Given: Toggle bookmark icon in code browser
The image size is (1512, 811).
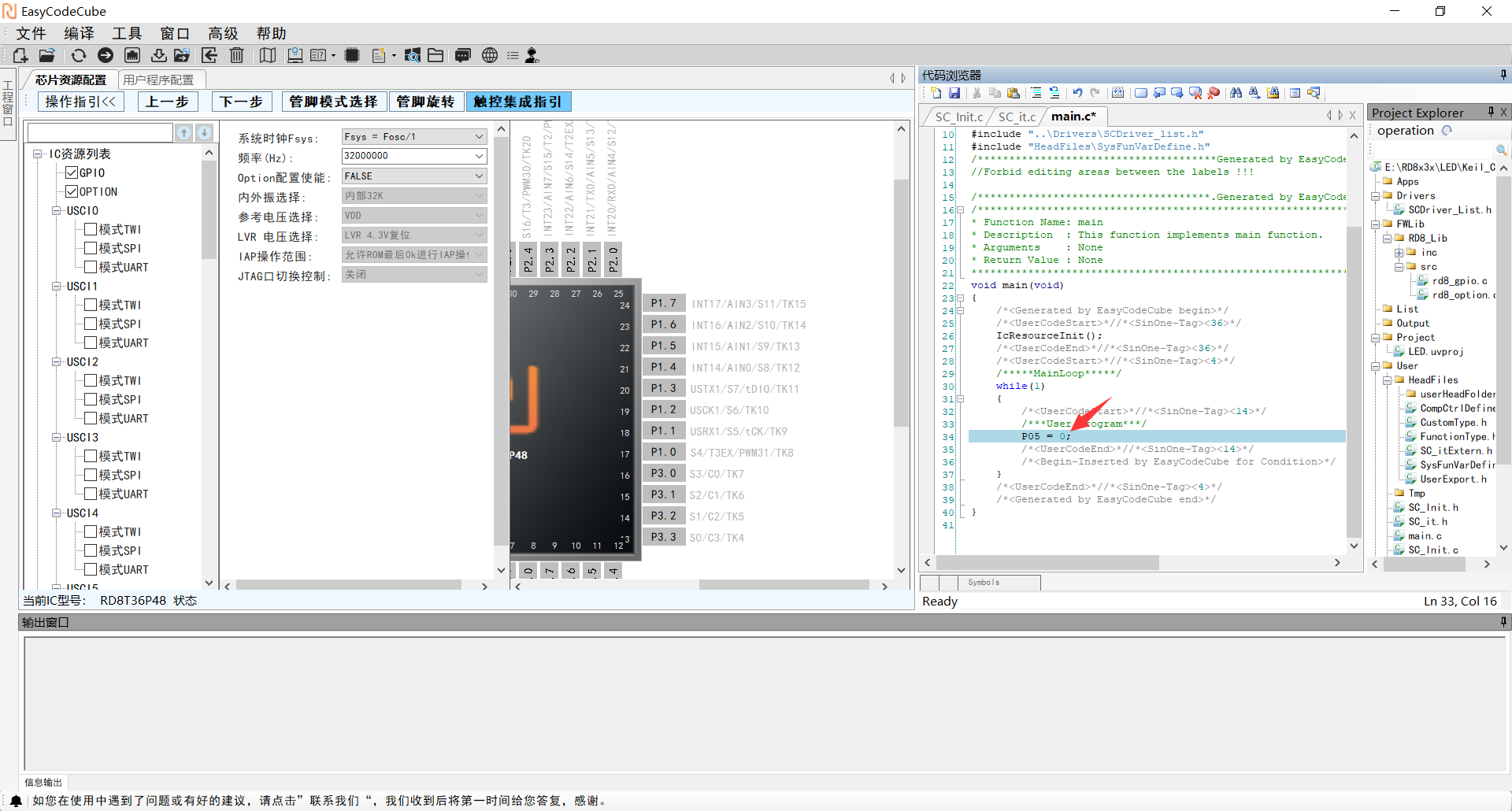Looking at the screenshot, I should [x=1140, y=93].
